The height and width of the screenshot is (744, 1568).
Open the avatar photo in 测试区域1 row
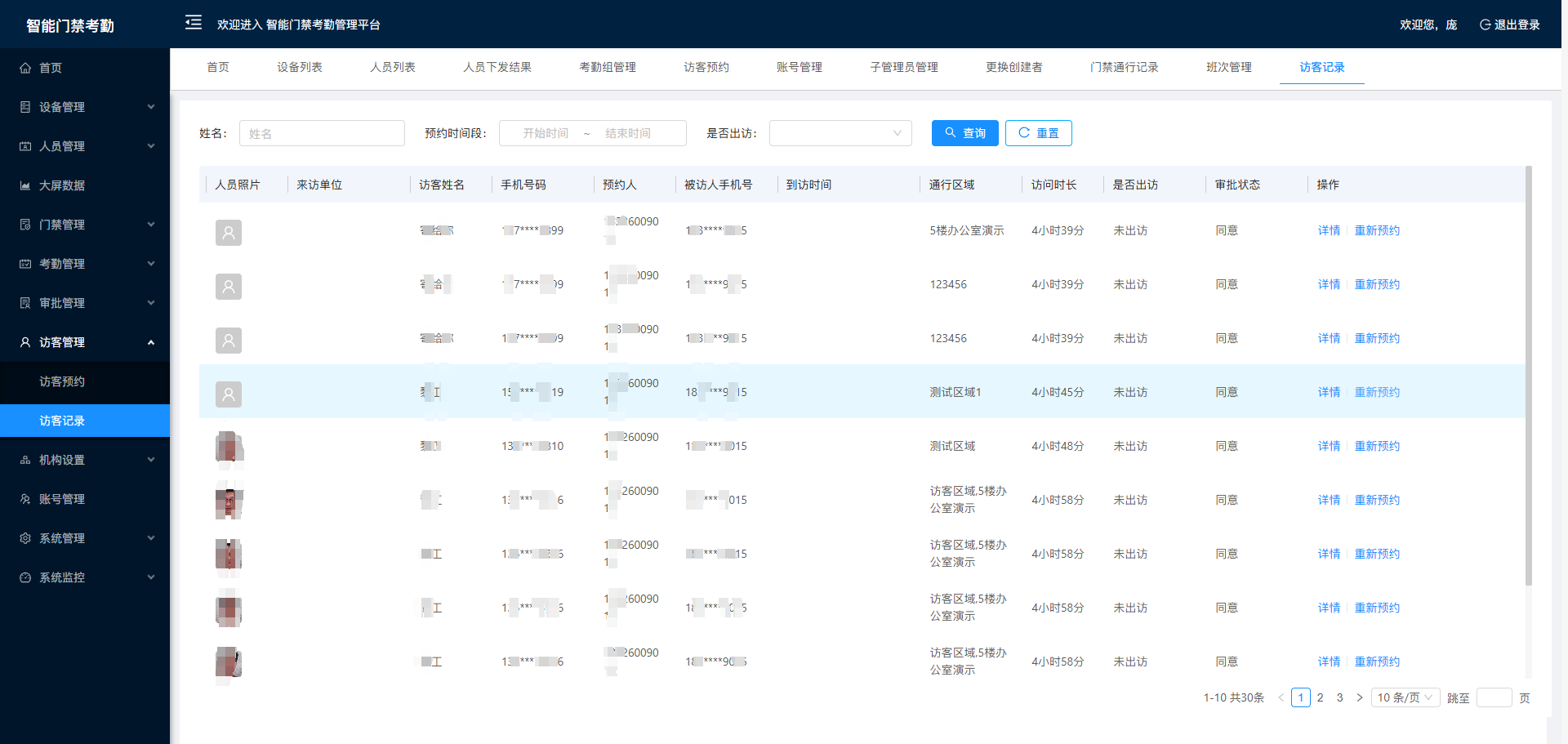tap(229, 394)
